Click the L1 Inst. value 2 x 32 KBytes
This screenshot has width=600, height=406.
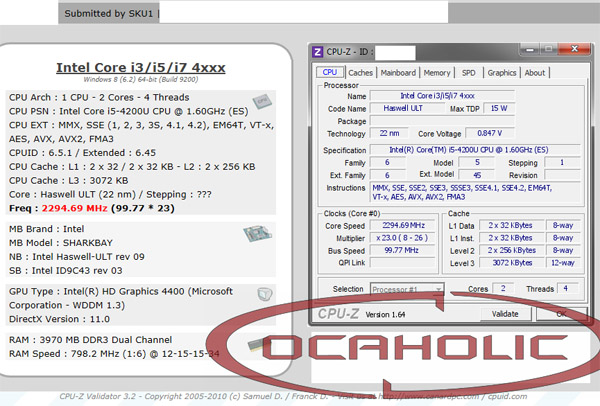512,238
